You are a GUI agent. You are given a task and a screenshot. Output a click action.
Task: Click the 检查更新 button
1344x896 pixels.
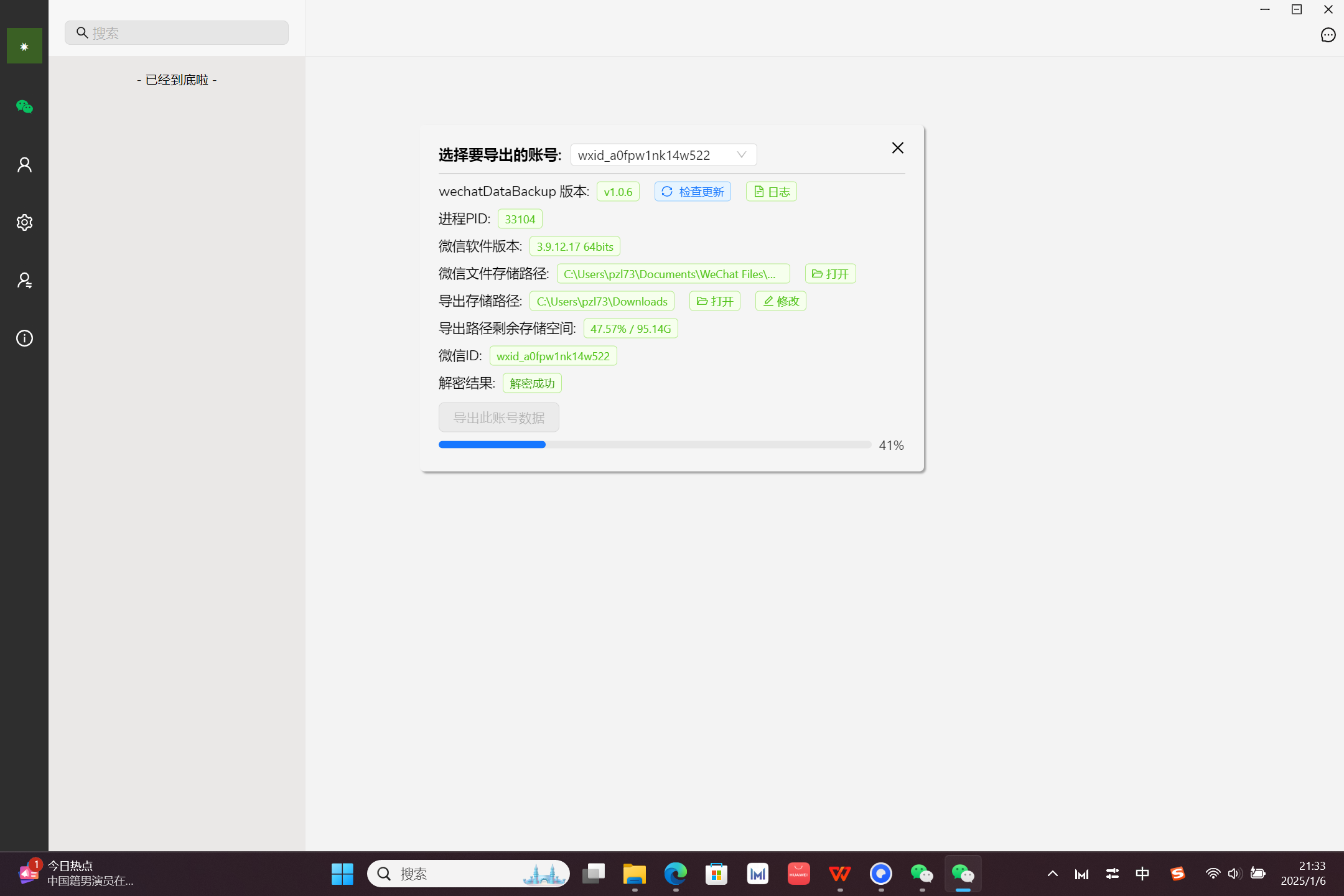coord(693,192)
